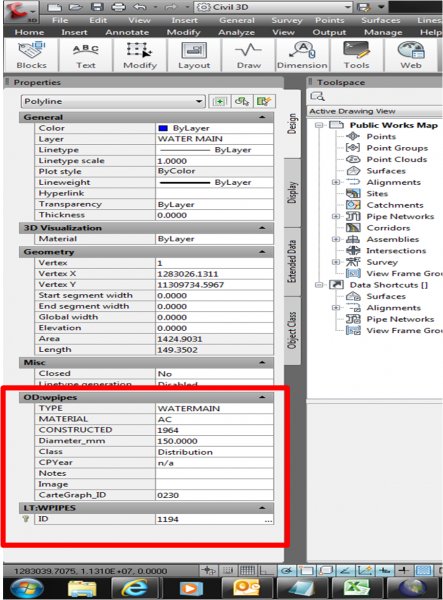Open the Annotate ribbon tab

pyautogui.click(x=127, y=33)
